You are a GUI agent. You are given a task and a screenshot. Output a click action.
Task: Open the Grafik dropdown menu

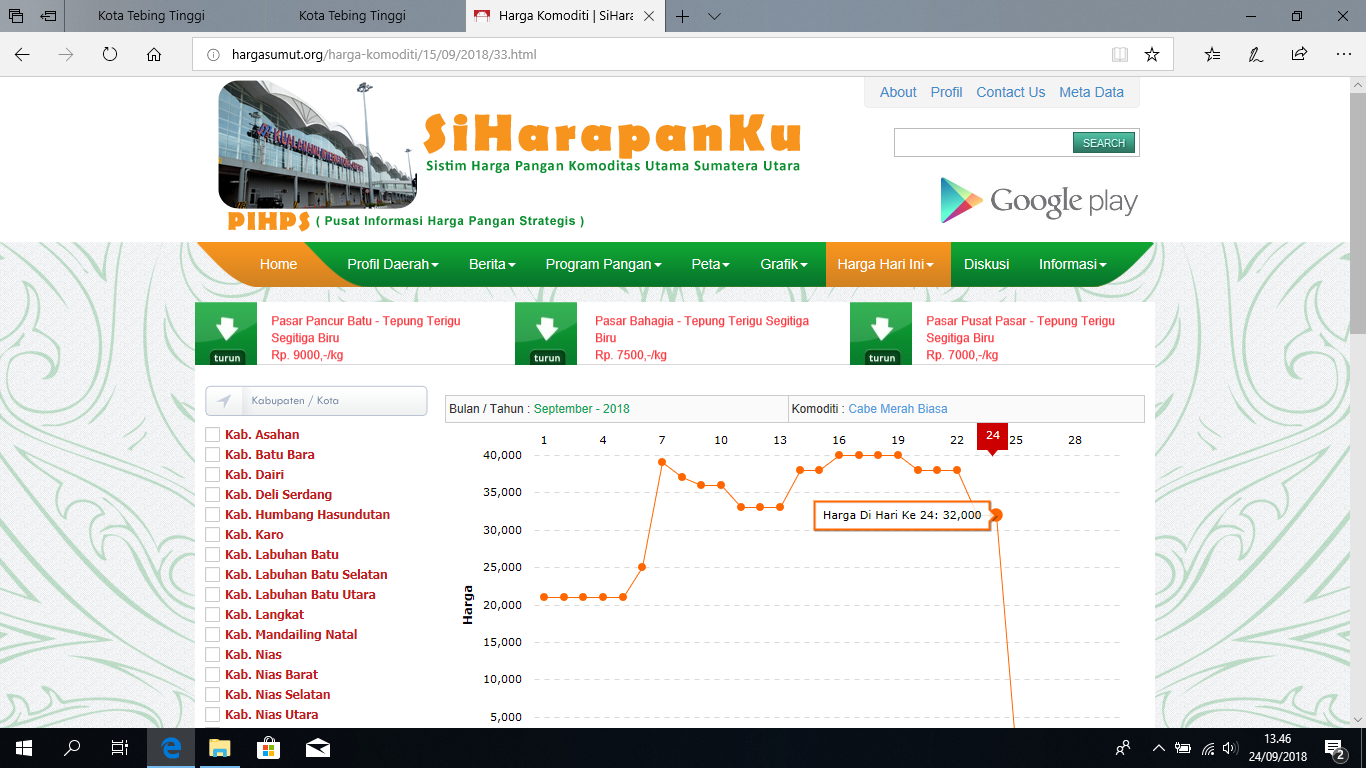(x=784, y=265)
